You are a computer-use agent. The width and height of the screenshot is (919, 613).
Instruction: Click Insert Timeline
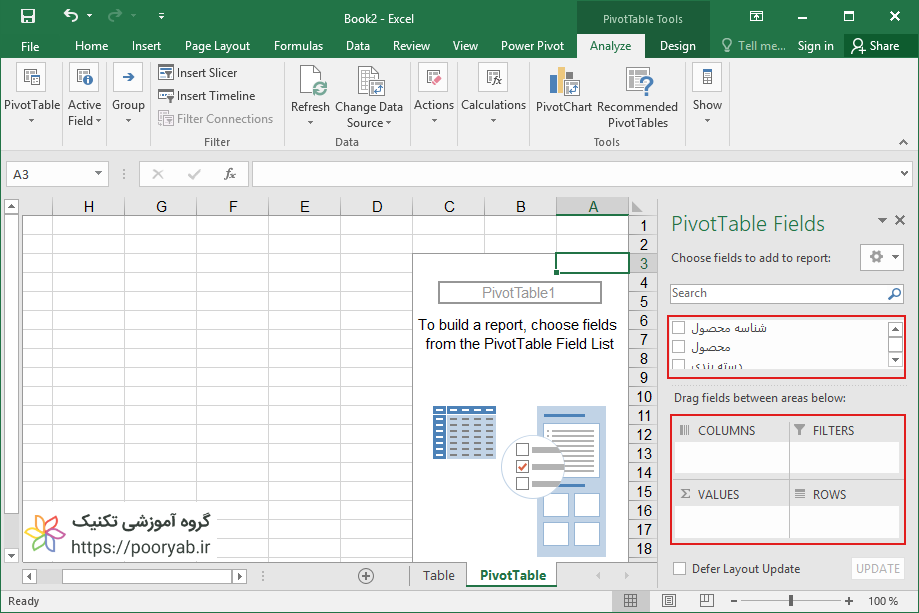(206, 96)
